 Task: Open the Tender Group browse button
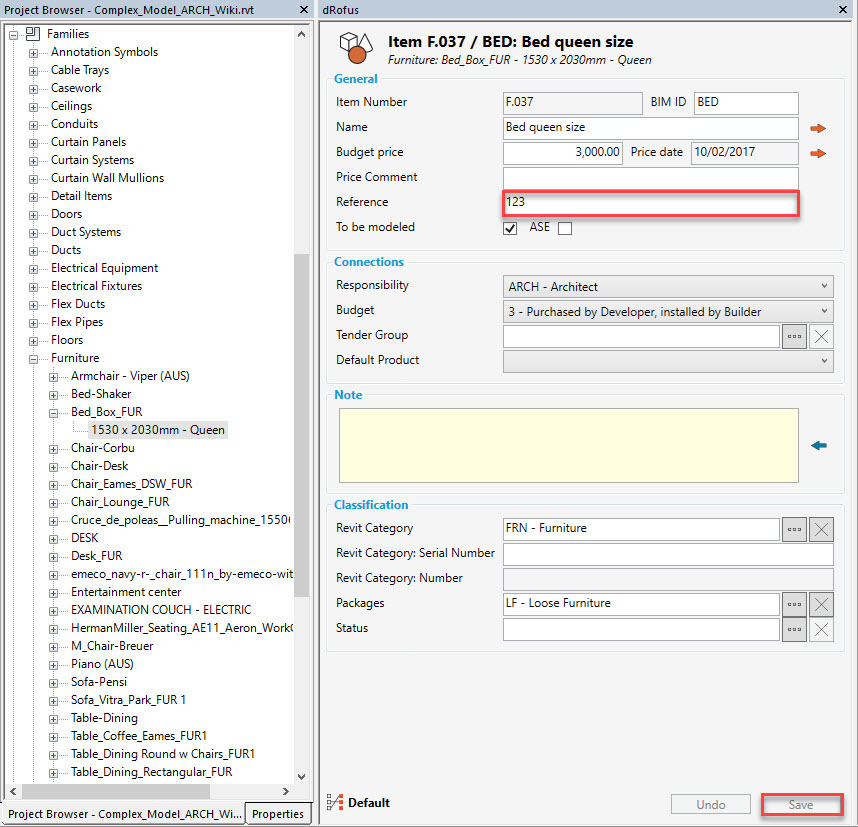point(794,336)
